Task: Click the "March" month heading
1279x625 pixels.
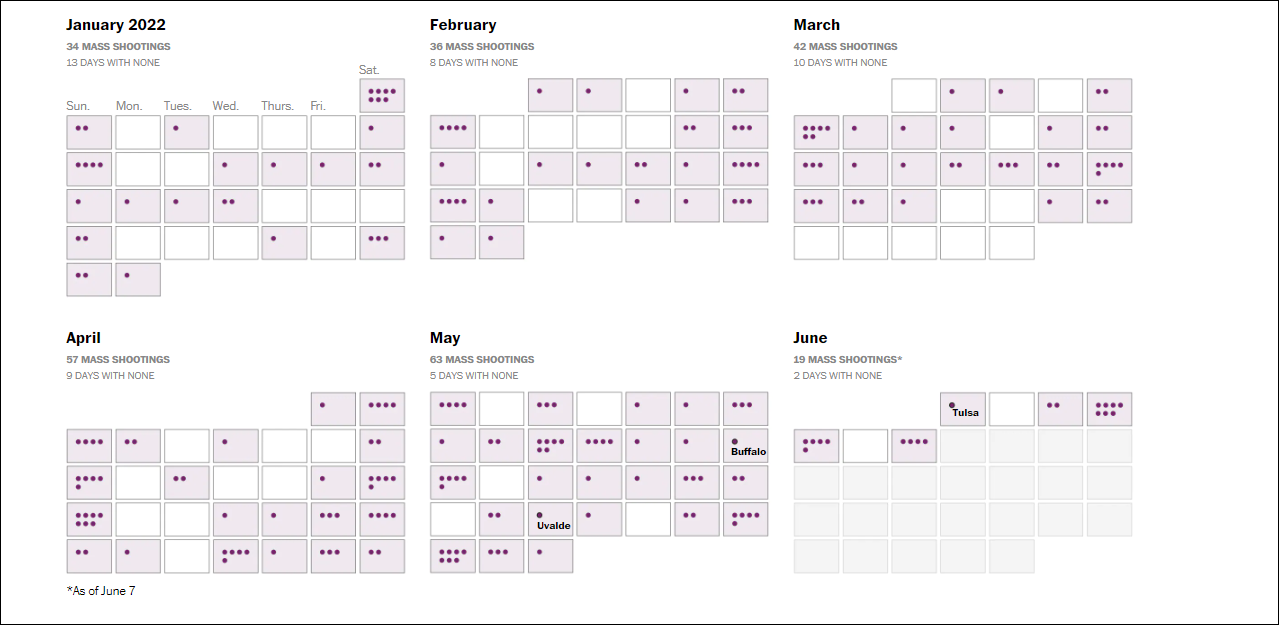Action: 817,25
